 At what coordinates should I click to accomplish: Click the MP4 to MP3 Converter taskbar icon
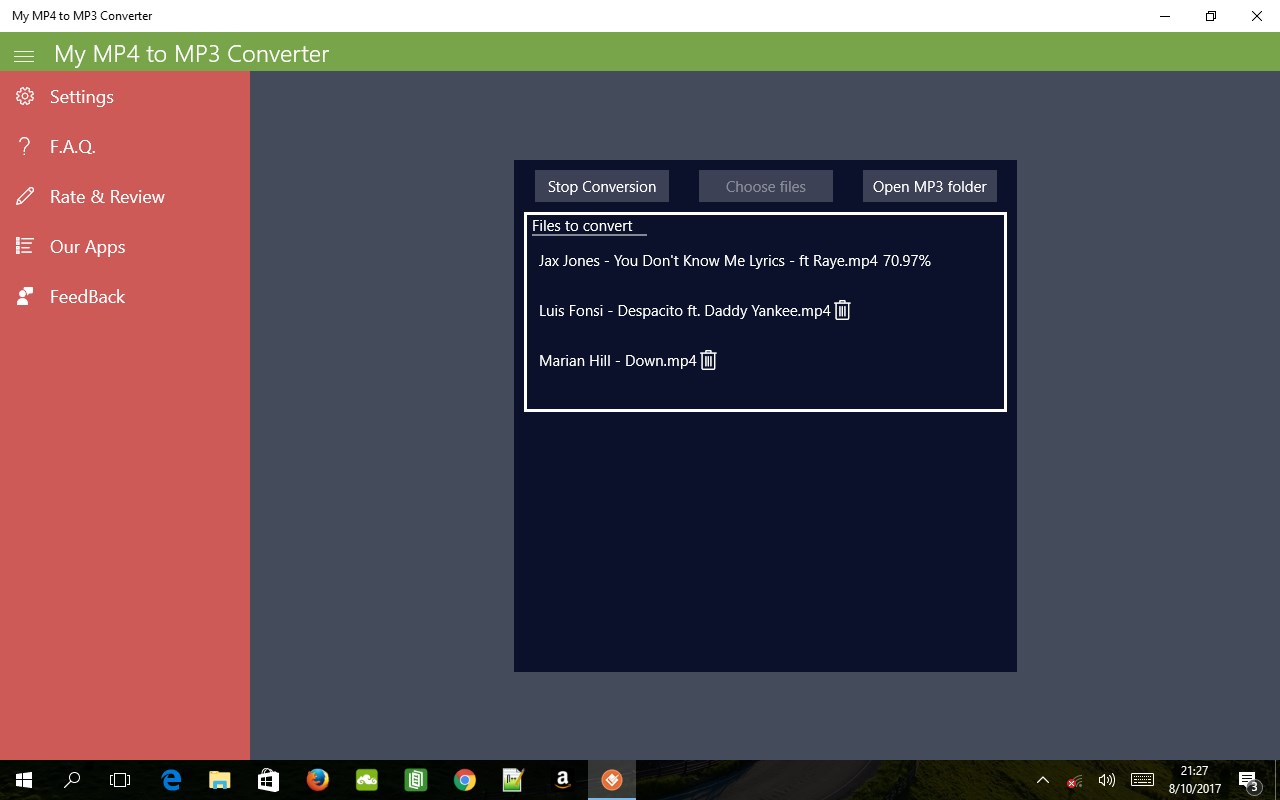(x=611, y=780)
